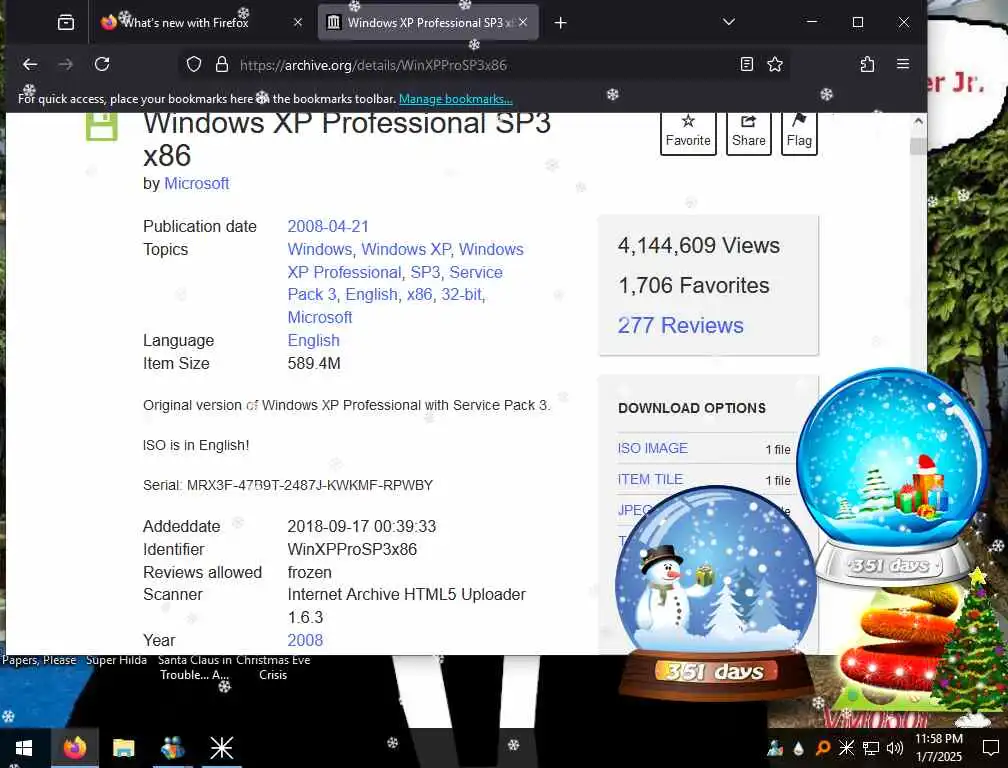This screenshot has width=1008, height=768.
Task: Reload the current page
Action: point(102,64)
